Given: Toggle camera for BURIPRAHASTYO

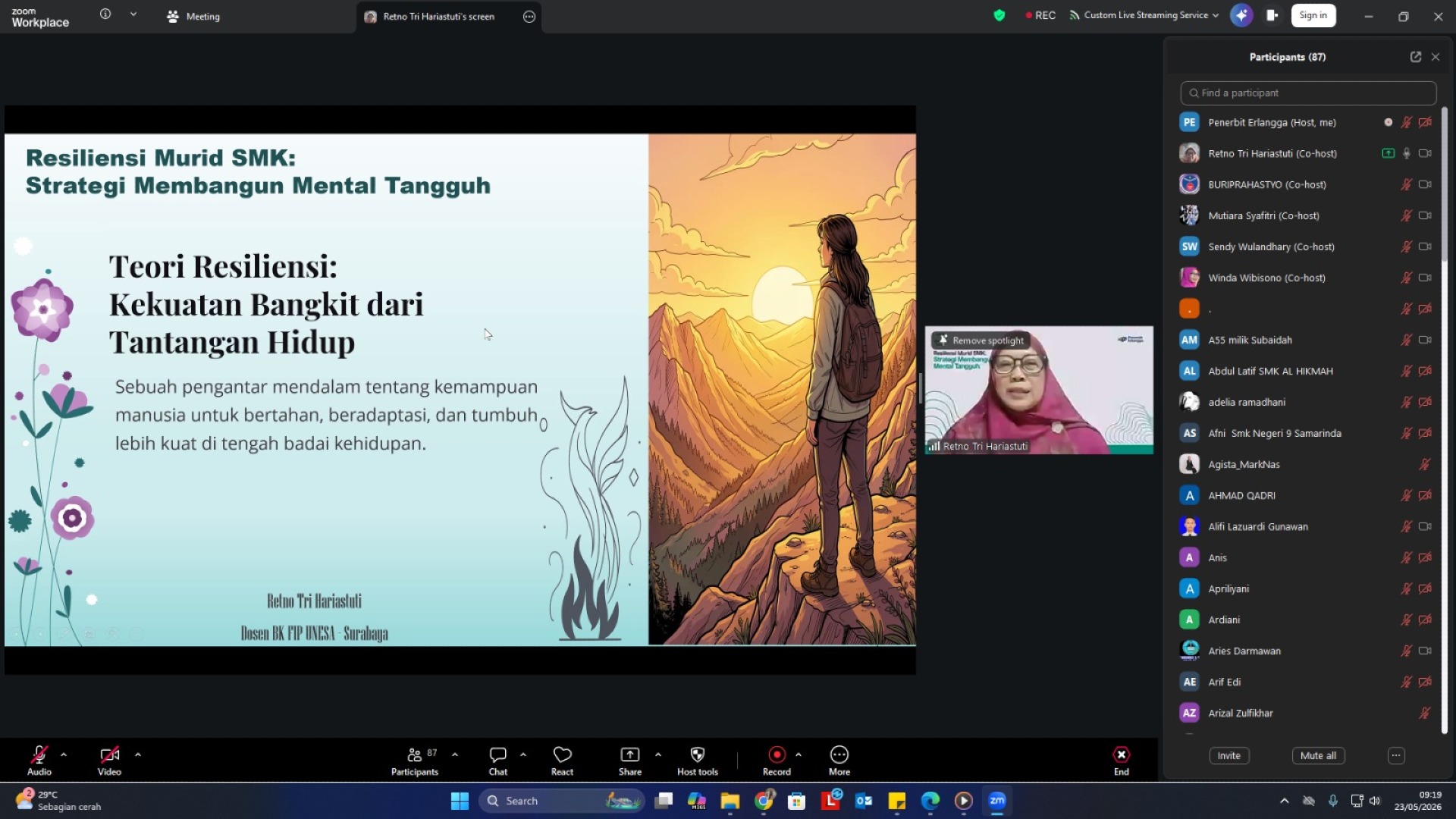Looking at the screenshot, I should 1425,184.
